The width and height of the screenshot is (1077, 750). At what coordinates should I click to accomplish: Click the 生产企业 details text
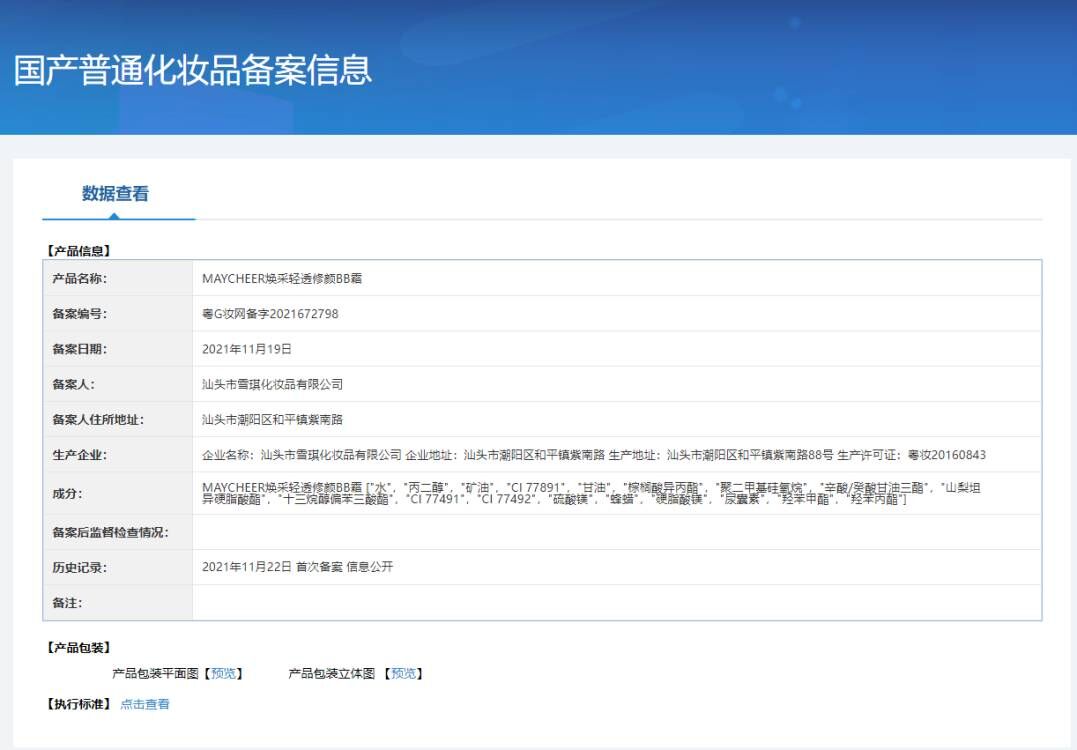point(593,455)
